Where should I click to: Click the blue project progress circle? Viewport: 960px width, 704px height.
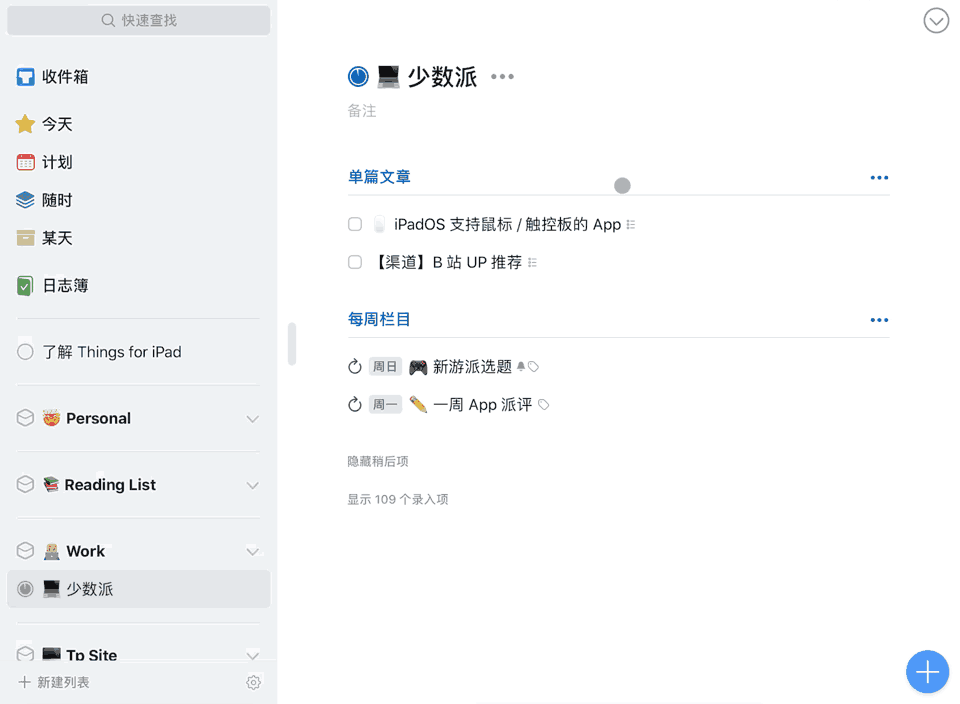point(358,77)
